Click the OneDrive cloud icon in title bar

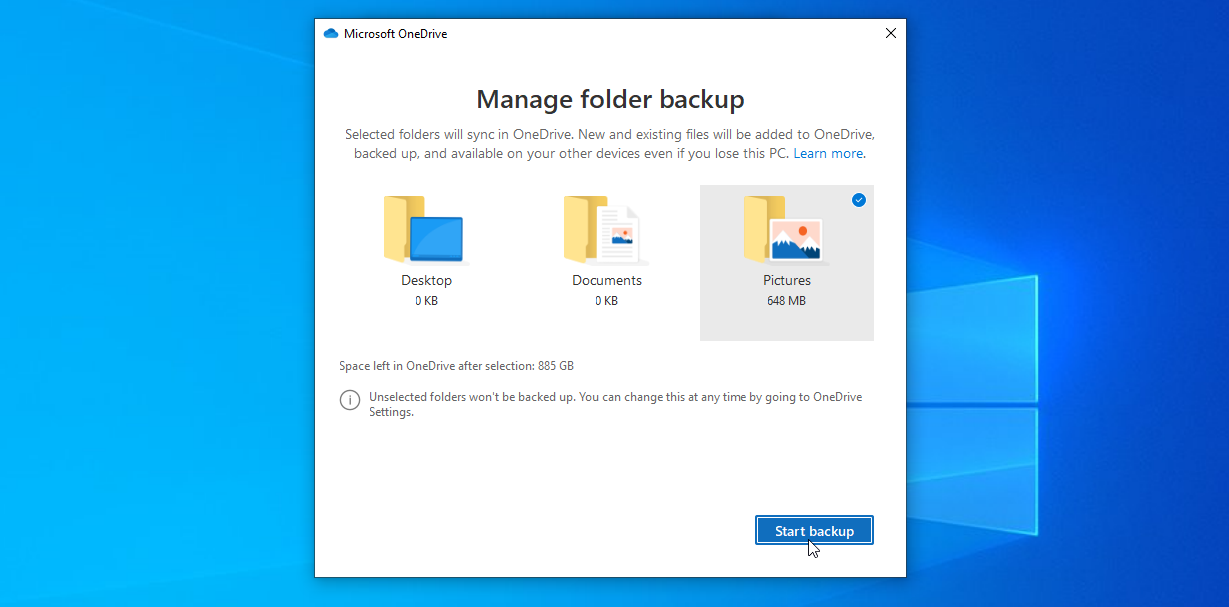pos(331,33)
